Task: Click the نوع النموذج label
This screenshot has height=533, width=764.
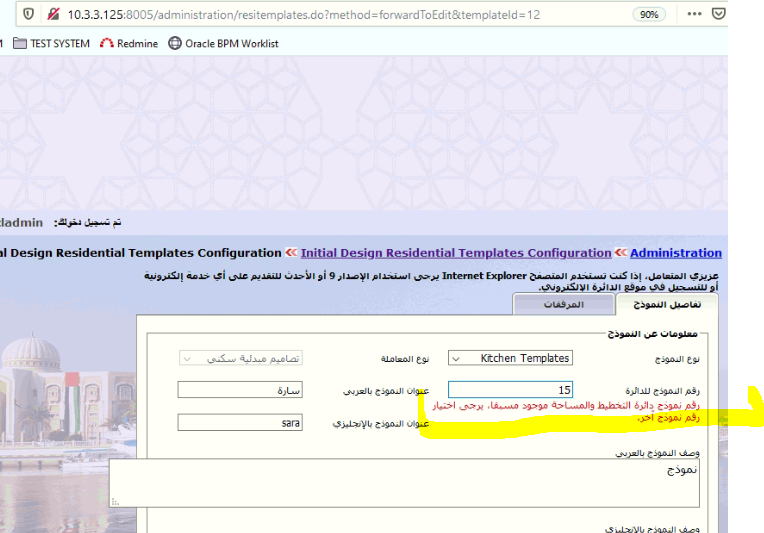Action: 677,359
